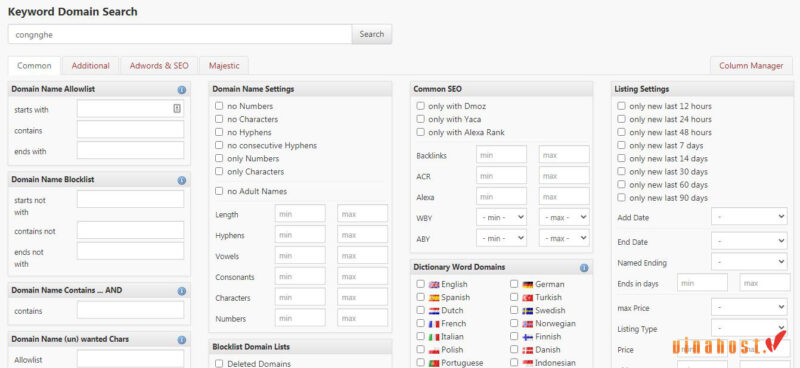Enable the German dictionary checkbox
The height and width of the screenshot is (368, 800).
[514, 284]
